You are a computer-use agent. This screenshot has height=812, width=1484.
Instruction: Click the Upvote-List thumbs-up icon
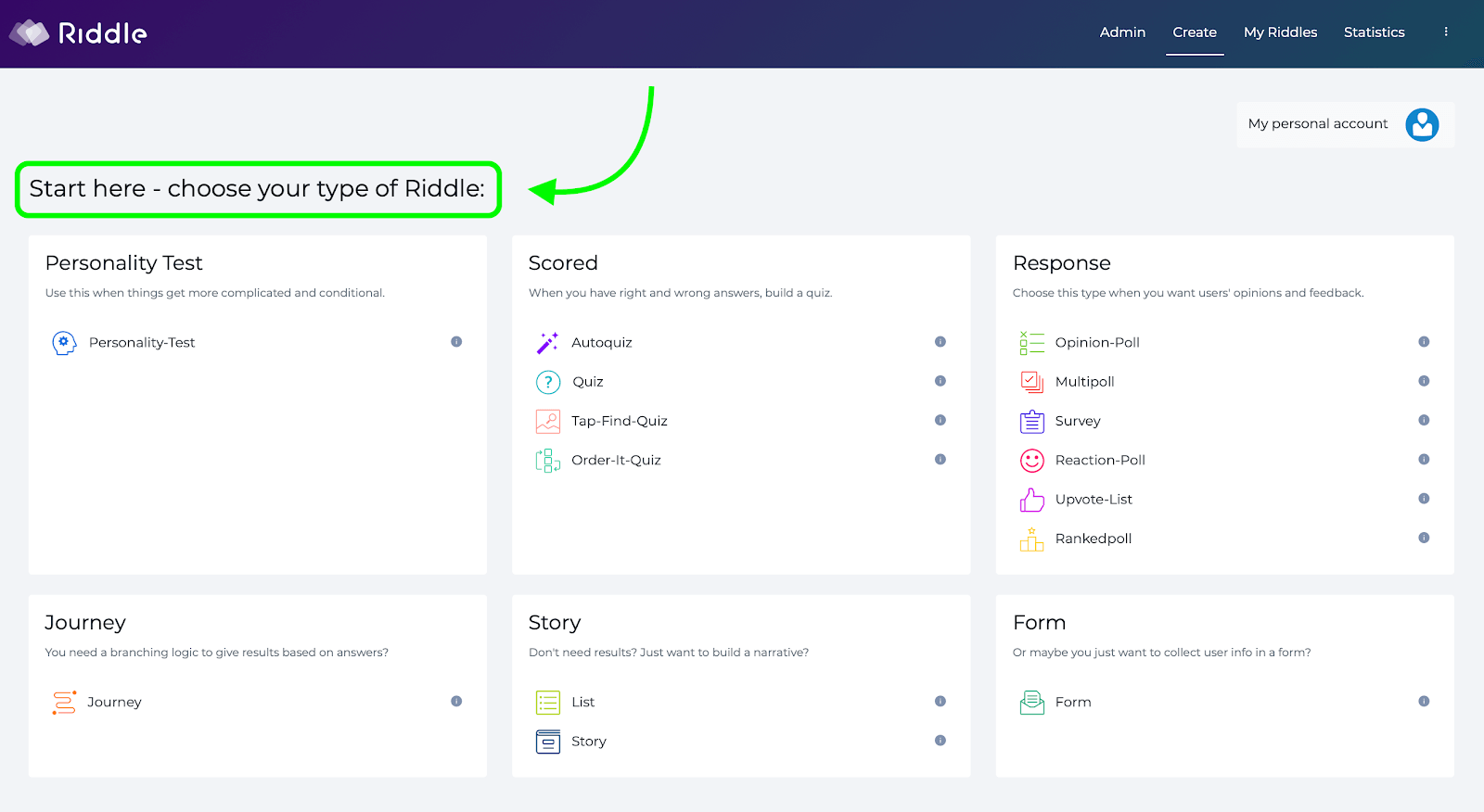pyautogui.click(x=1032, y=500)
